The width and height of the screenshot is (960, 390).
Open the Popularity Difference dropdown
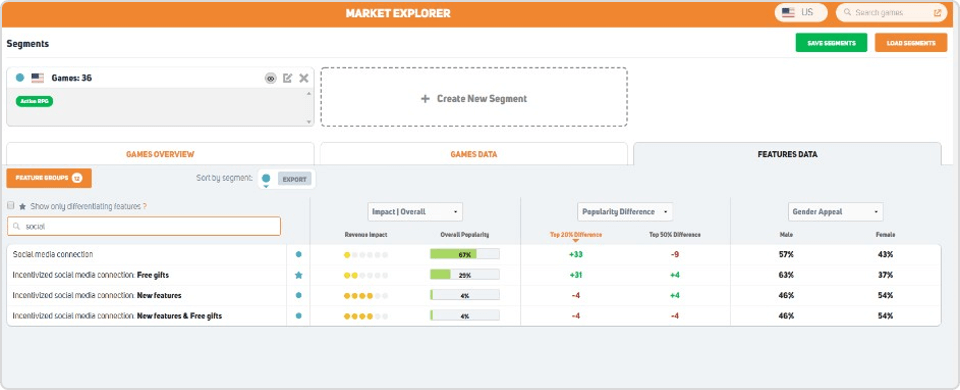pyautogui.click(x=625, y=212)
